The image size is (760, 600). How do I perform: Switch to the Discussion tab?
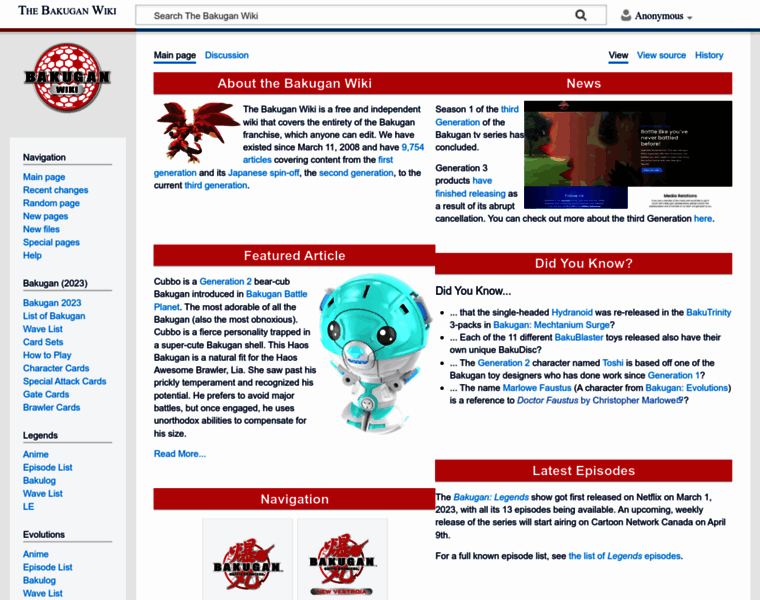click(x=226, y=55)
